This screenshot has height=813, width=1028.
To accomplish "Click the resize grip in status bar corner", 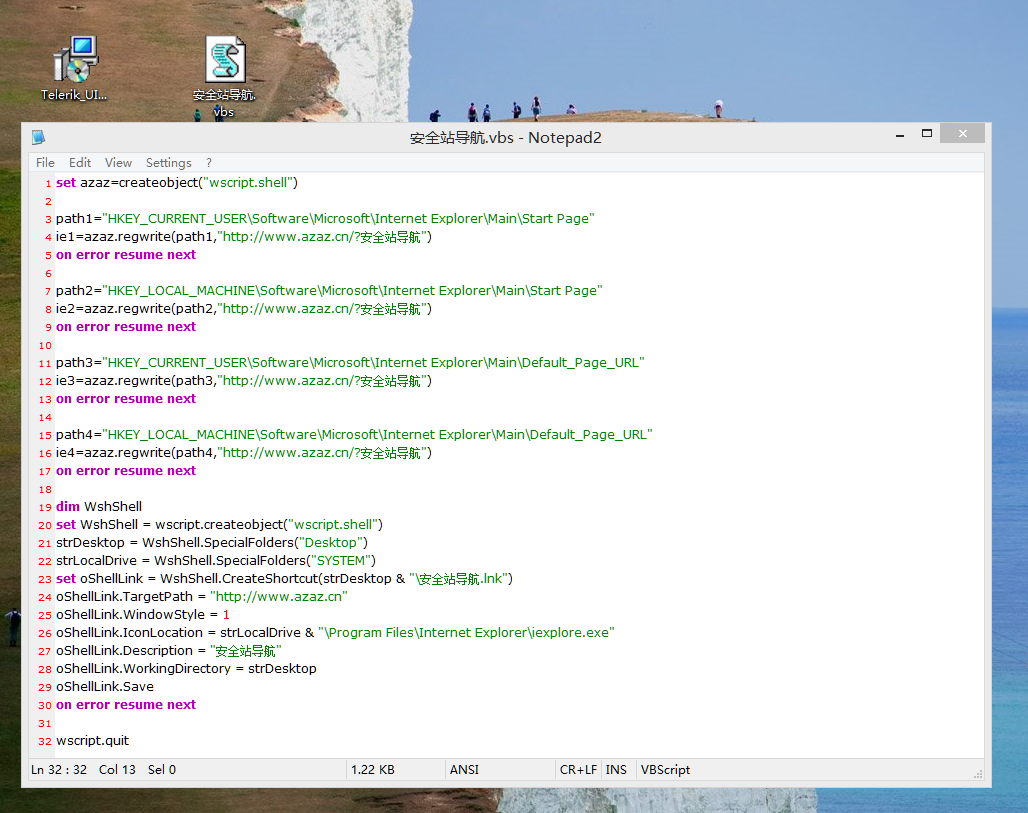I will 978,774.
